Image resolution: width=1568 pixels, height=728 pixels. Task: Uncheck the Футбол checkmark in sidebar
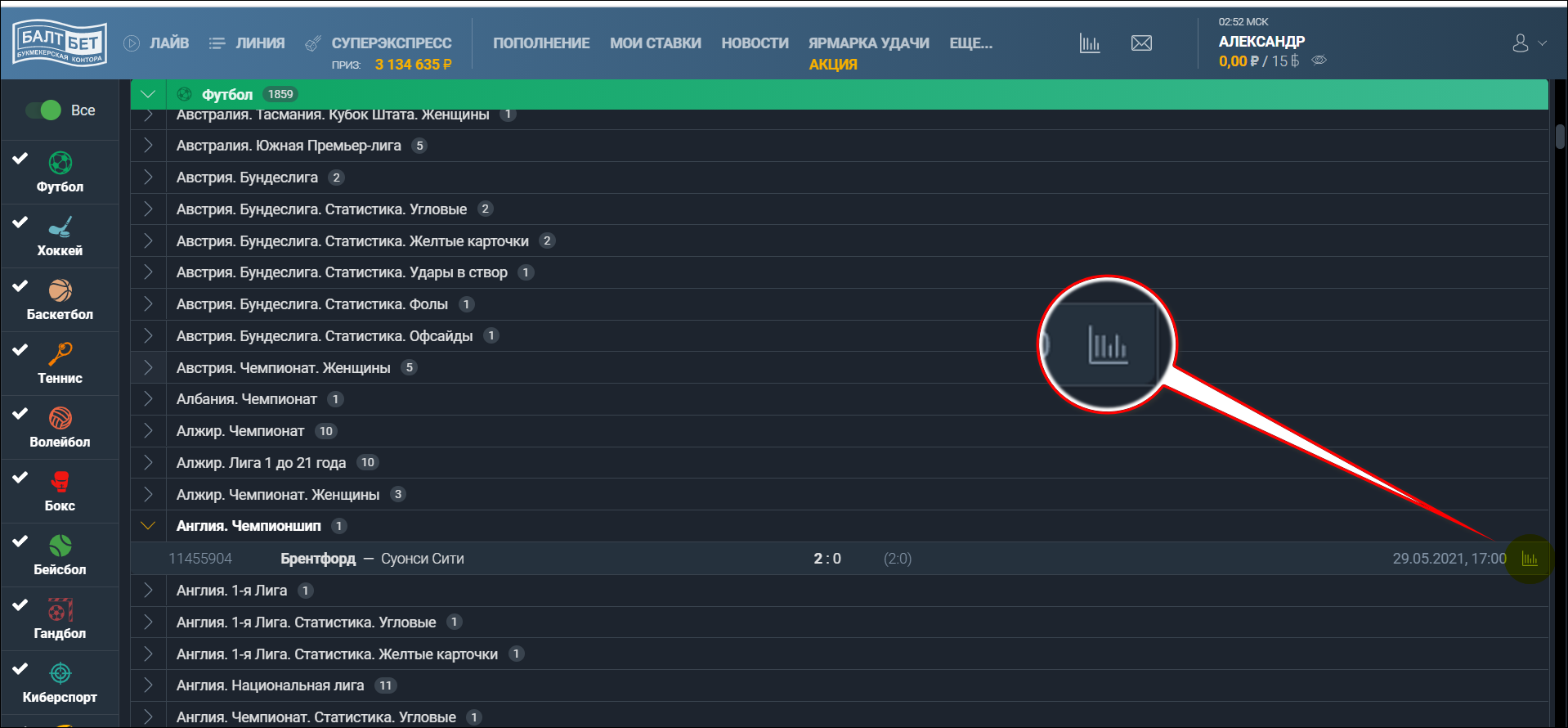(20, 158)
